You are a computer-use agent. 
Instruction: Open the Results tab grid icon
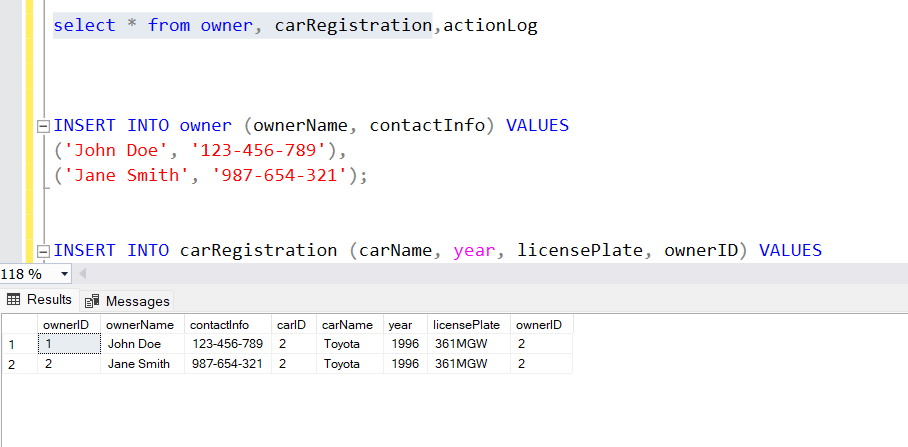tap(13, 300)
